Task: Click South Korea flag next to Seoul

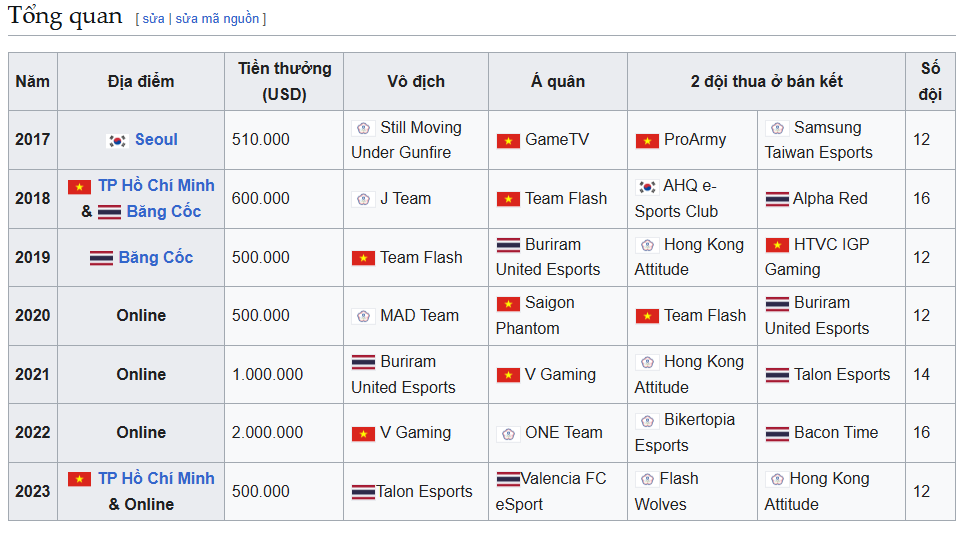Action: (x=117, y=141)
